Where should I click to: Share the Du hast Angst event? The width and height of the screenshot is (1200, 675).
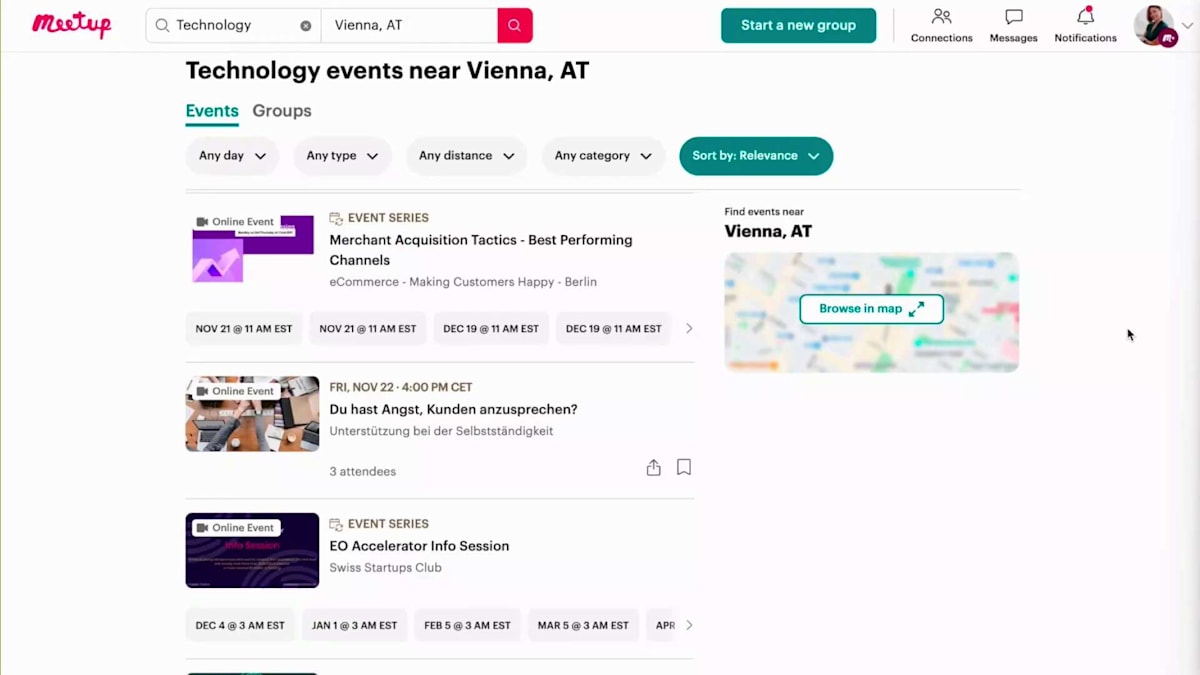click(x=653, y=467)
